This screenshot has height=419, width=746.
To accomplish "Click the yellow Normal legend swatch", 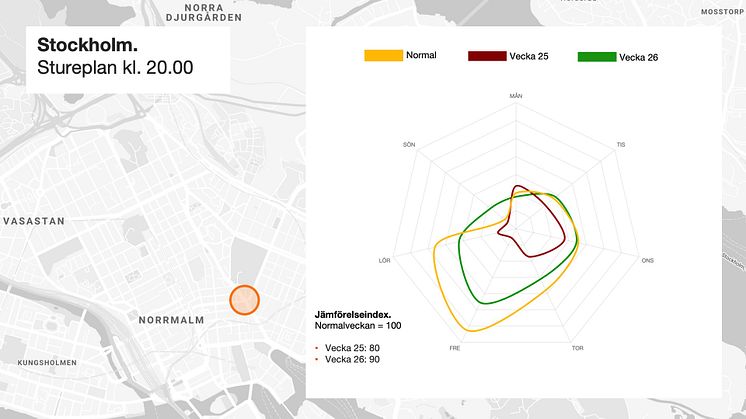I will (383, 55).
